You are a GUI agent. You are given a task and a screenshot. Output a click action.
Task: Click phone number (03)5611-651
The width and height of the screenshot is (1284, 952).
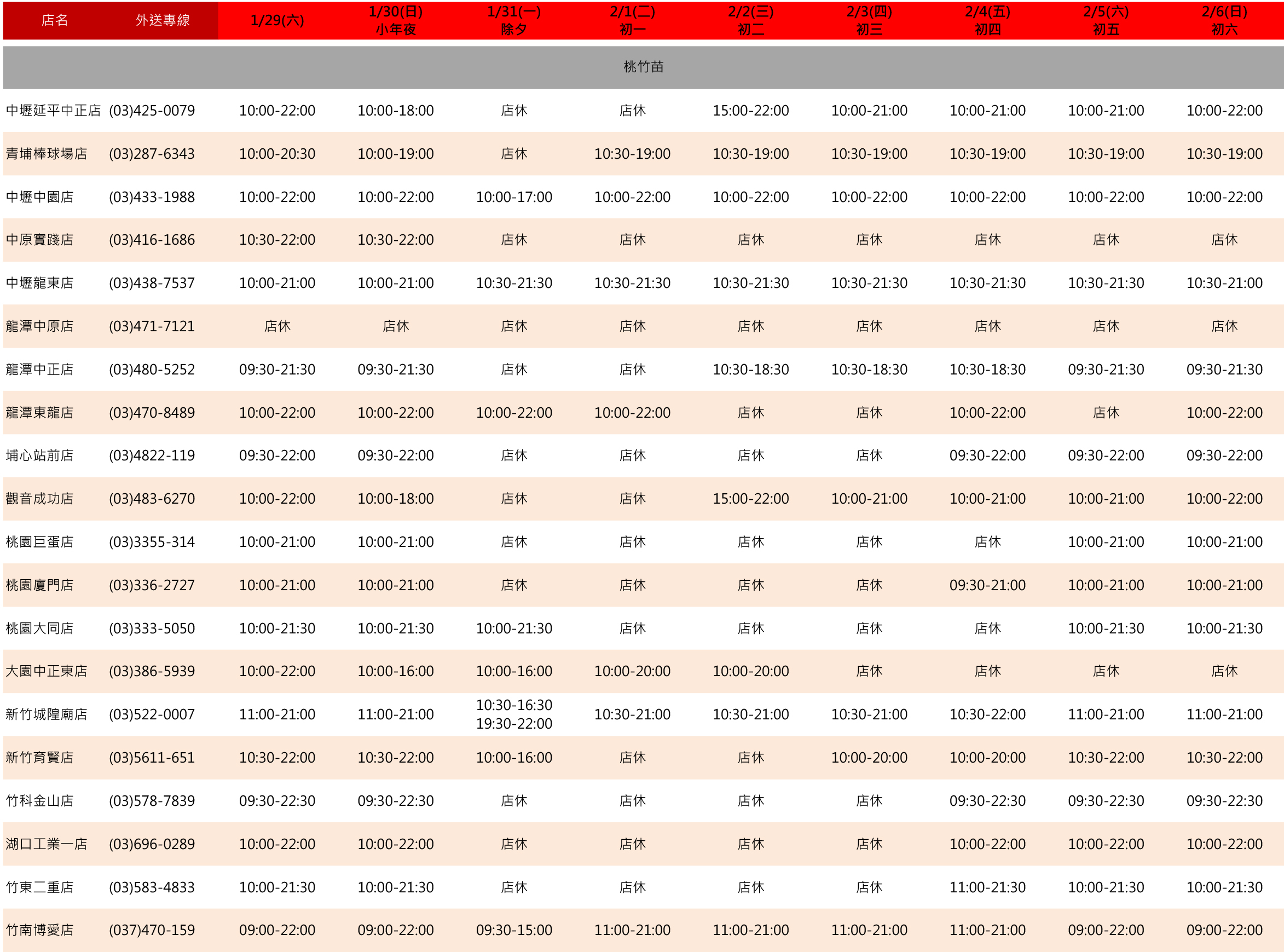point(152,757)
